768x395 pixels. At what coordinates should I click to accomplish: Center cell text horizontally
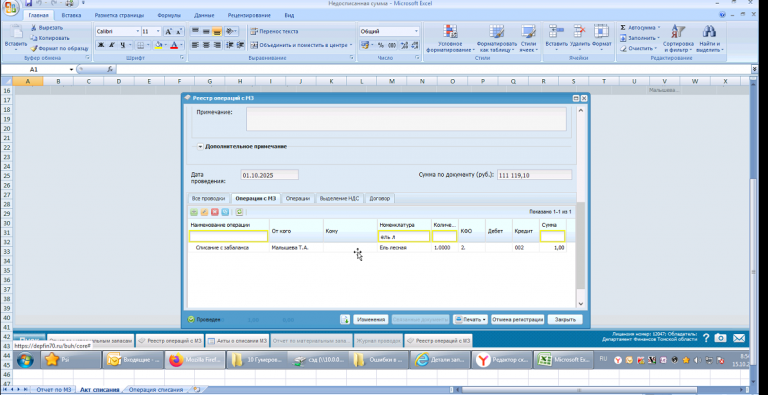(x=206, y=45)
